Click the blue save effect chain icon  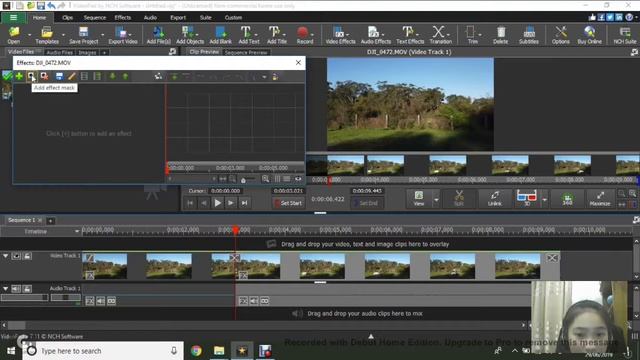coord(59,76)
